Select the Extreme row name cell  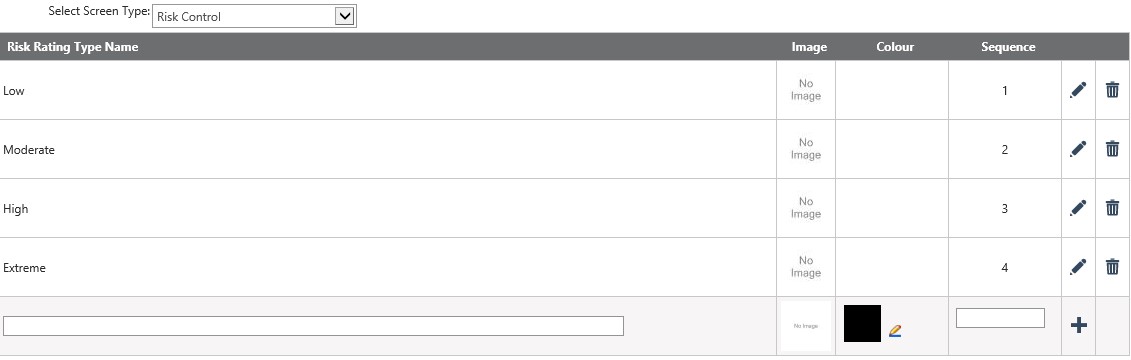(x=388, y=268)
